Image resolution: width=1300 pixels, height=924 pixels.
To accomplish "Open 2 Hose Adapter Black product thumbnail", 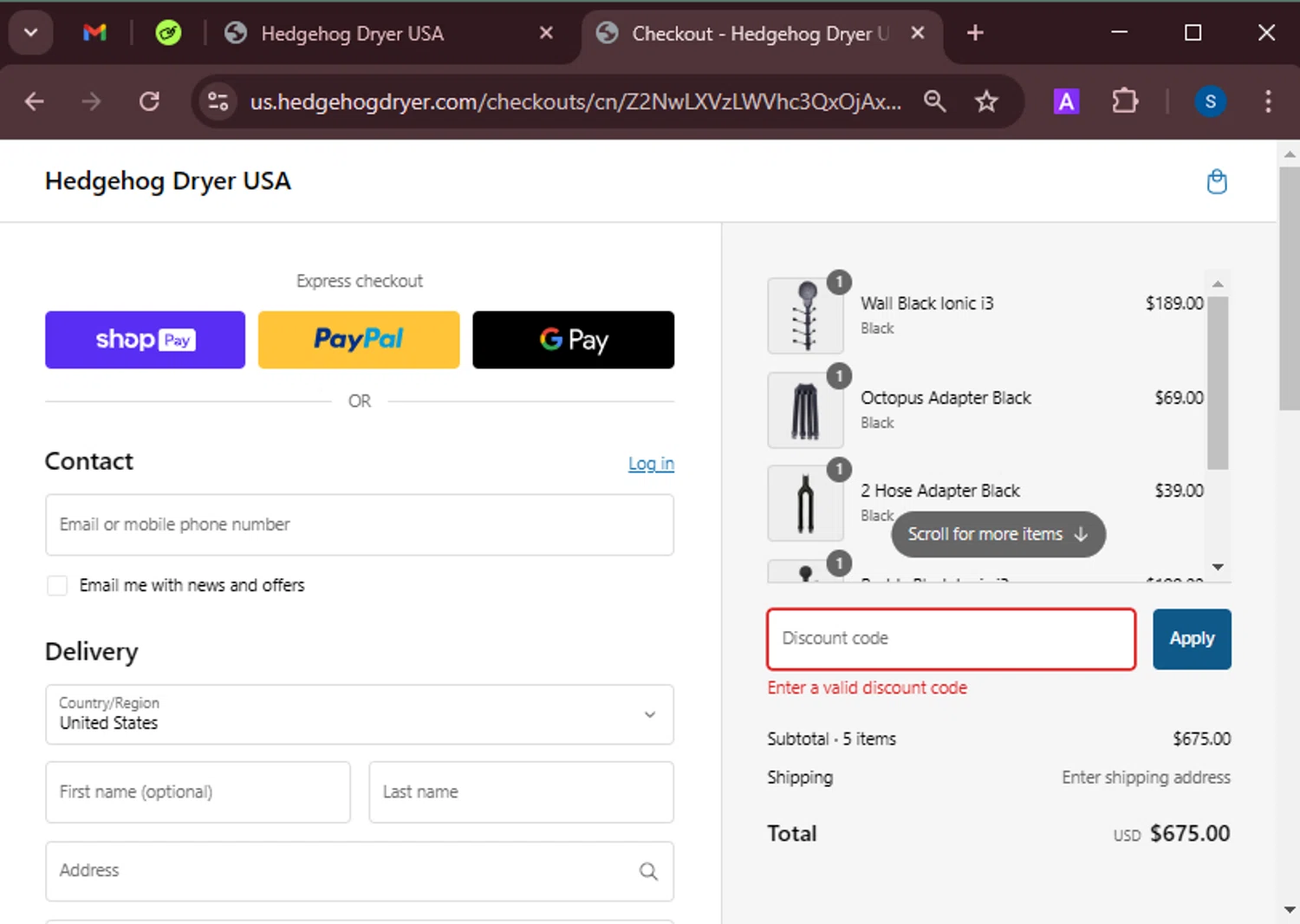I will coord(806,504).
